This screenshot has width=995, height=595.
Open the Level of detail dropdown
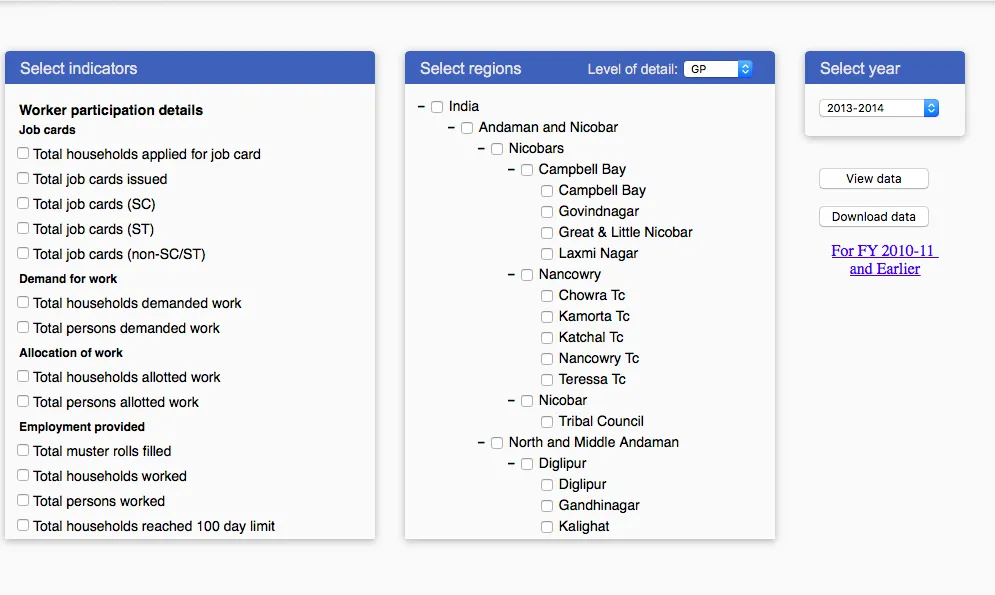[x=717, y=69]
